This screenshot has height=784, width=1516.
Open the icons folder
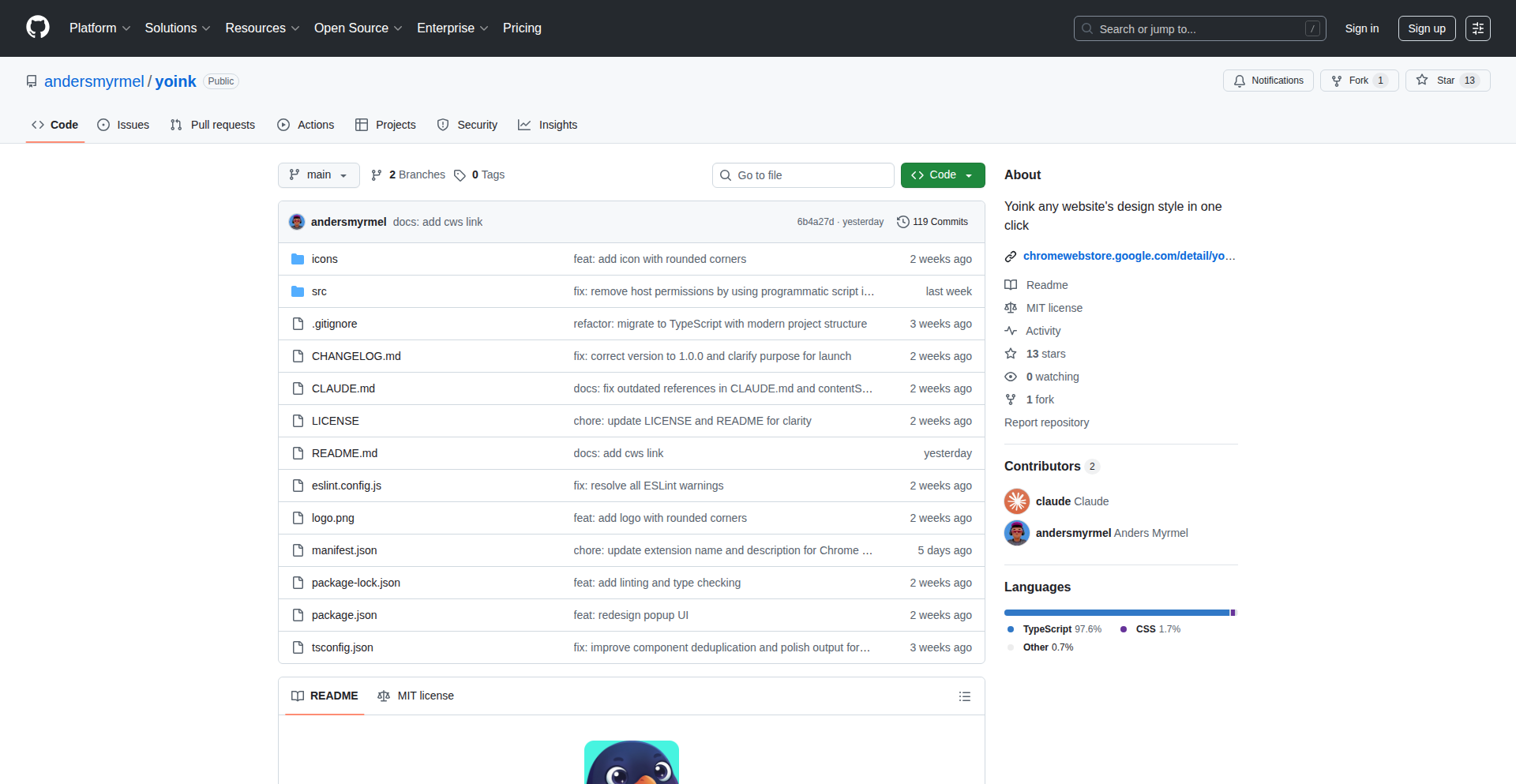(x=325, y=259)
